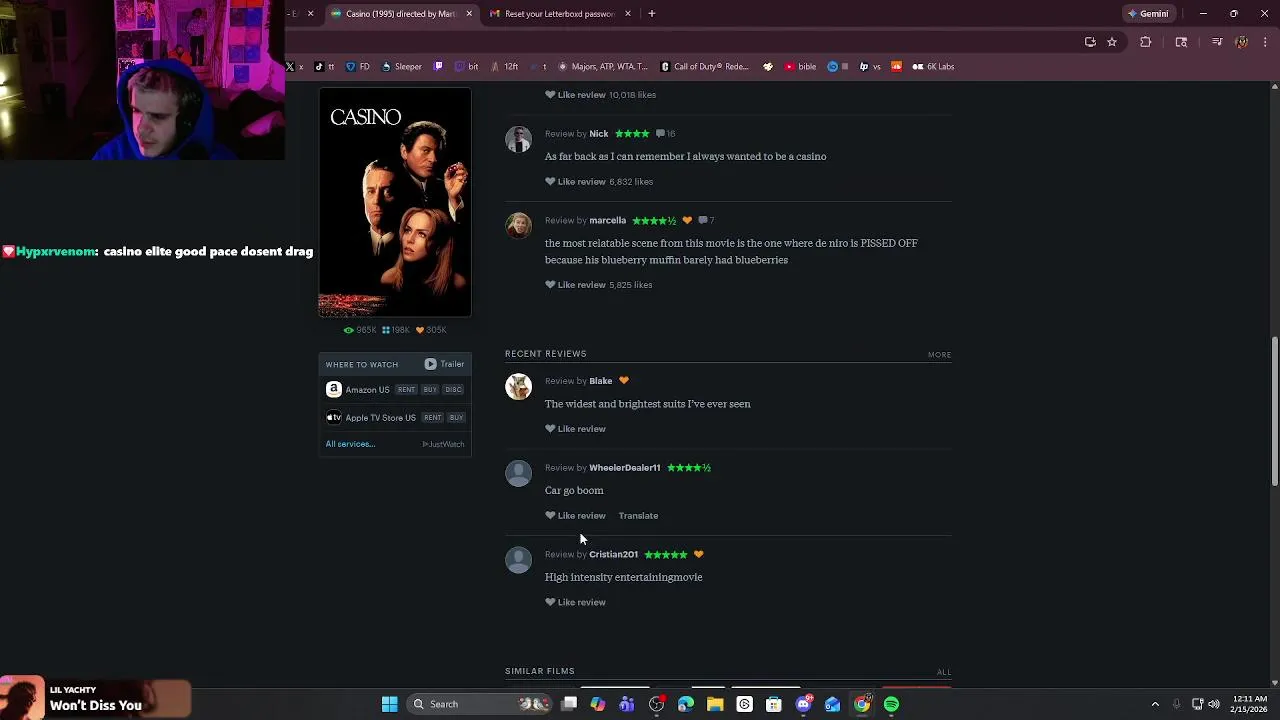1280x720 pixels.
Task: View likes count 305K heart
Action: [431, 330]
